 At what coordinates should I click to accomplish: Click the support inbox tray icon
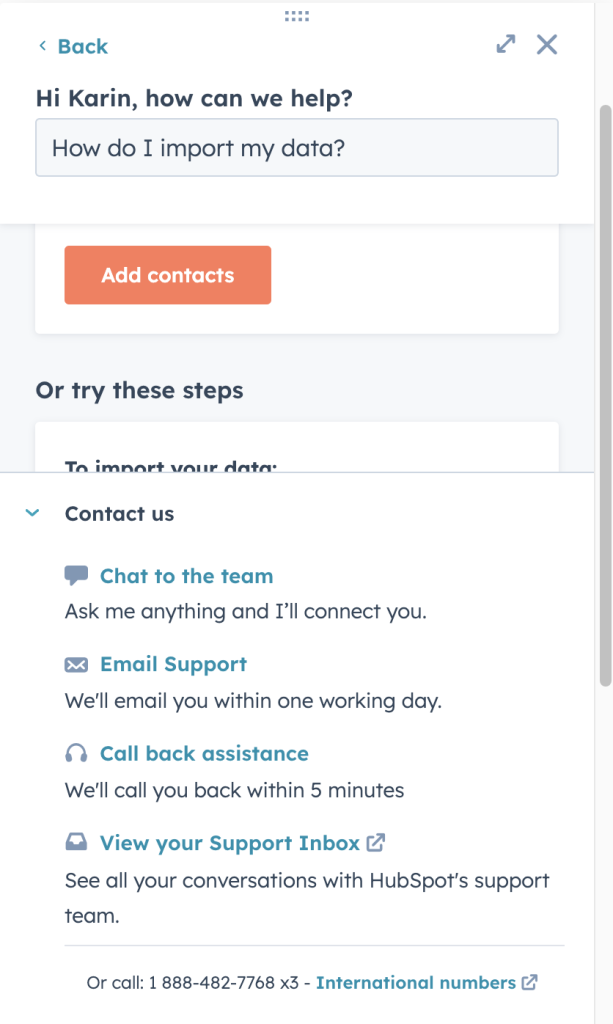76,843
